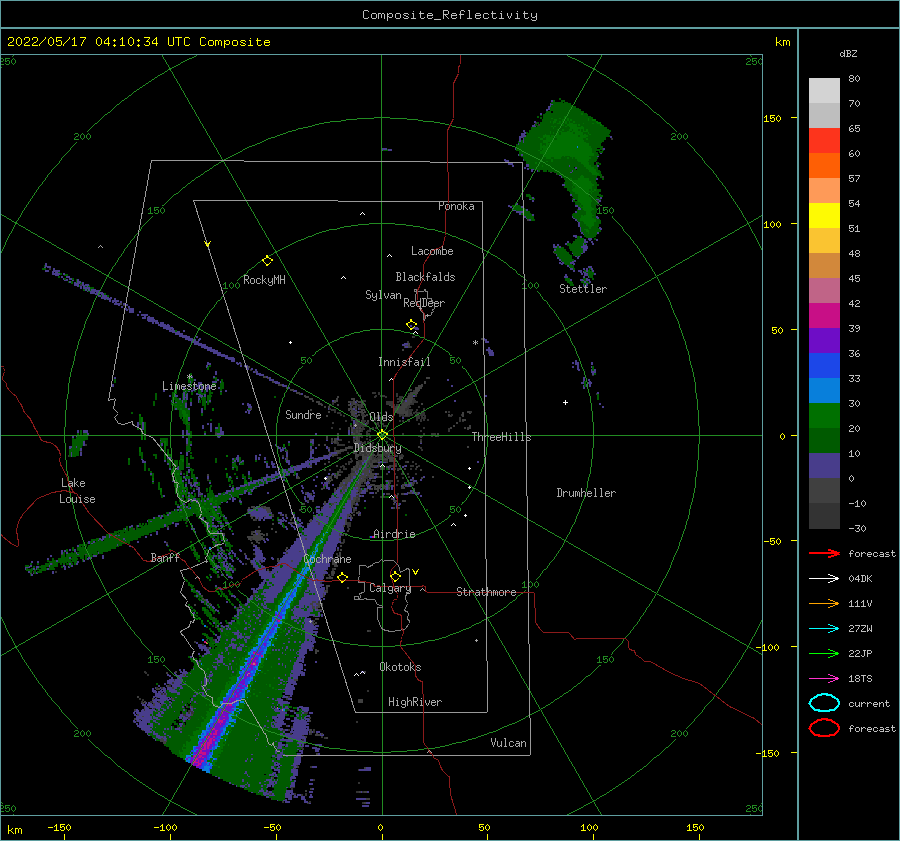Click the Strathmore label

tap(486, 592)
